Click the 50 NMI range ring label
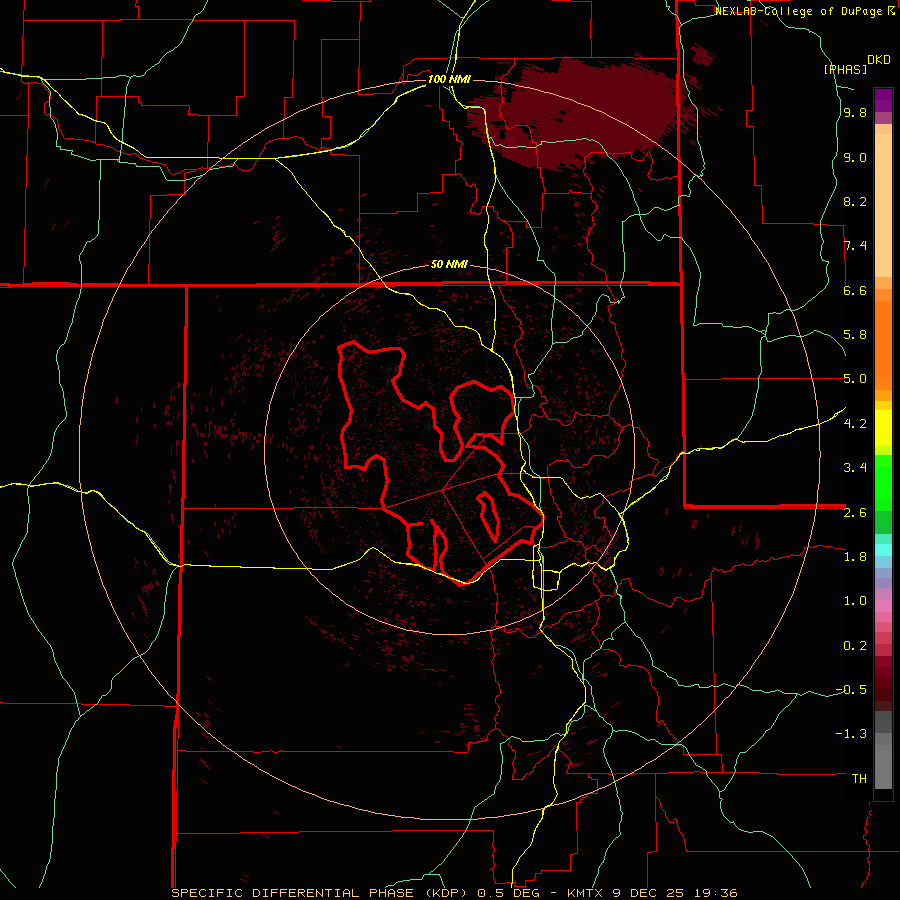 pyautogui.click(x=449, y=265)
